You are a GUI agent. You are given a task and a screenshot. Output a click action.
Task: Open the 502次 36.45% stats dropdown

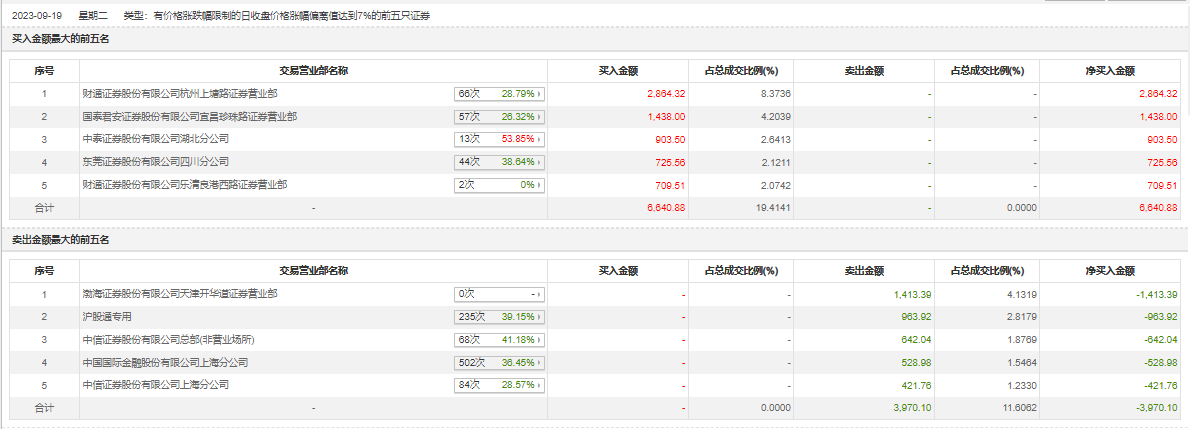[x=499, y=362]
